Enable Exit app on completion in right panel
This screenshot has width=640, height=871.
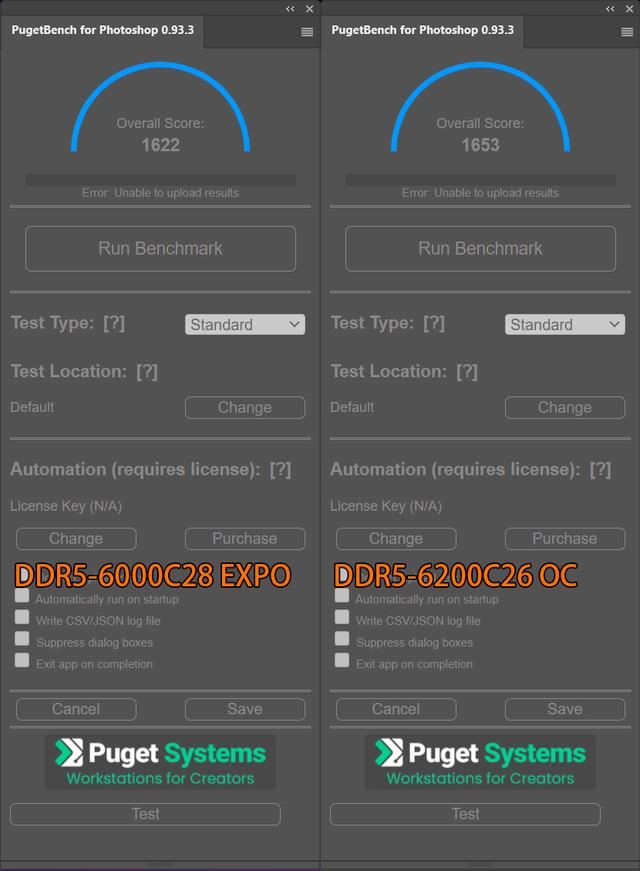(342, 660)
